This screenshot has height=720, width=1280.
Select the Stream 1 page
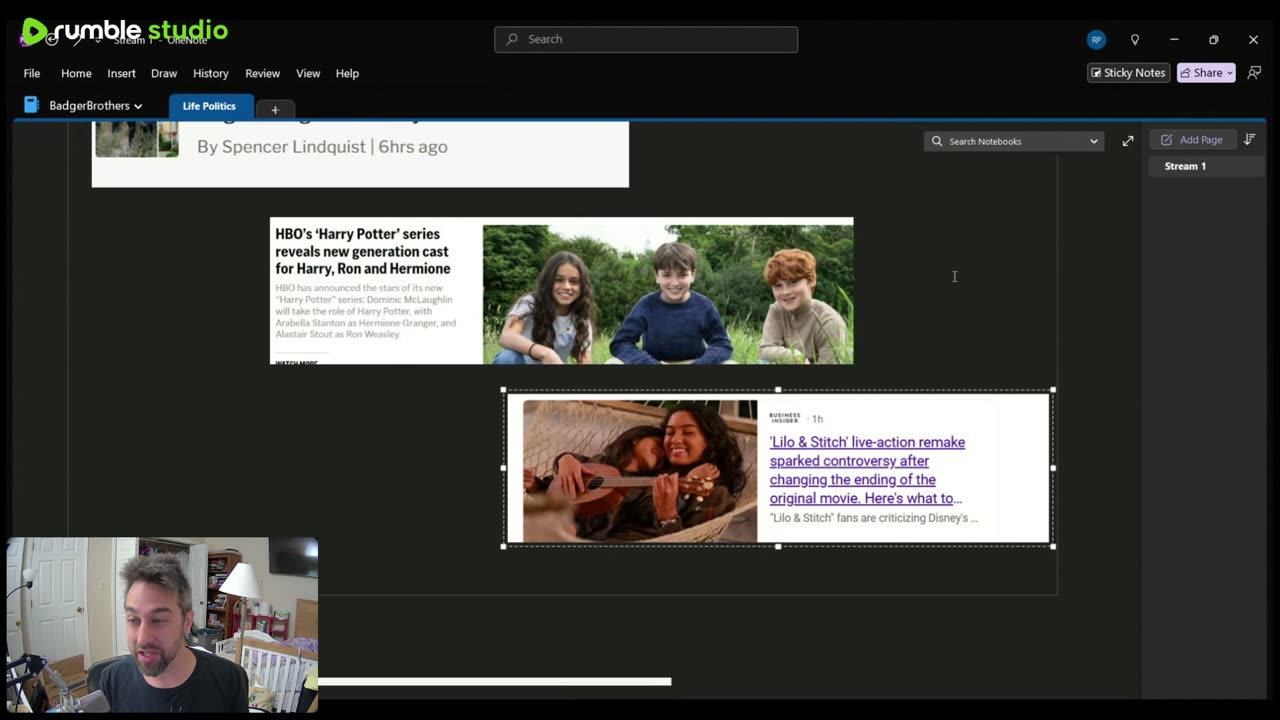[x=1206, y=166]
